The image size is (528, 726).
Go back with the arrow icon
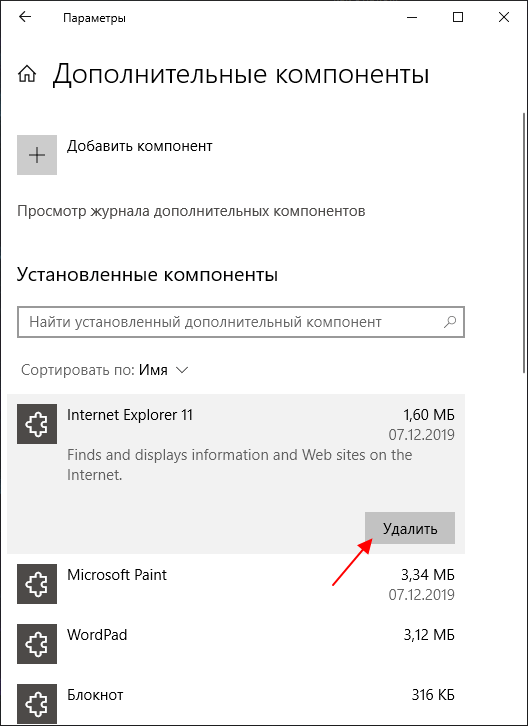(25, 18)
